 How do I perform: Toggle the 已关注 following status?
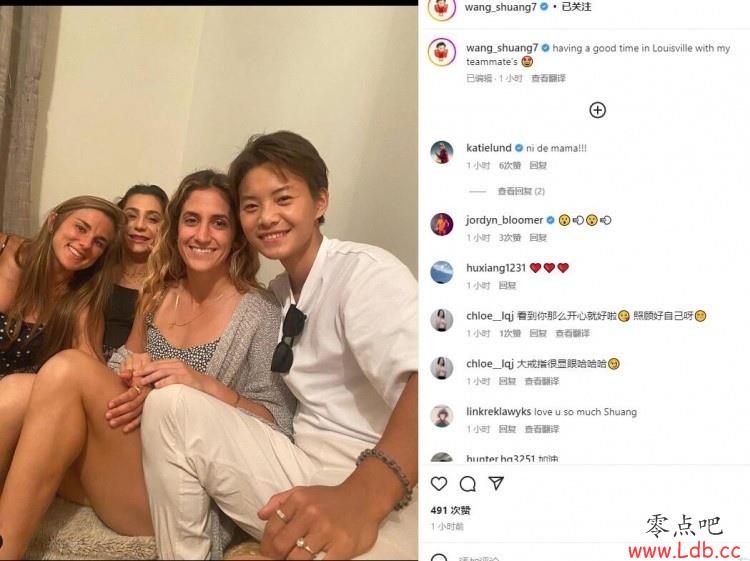(576, 7)
